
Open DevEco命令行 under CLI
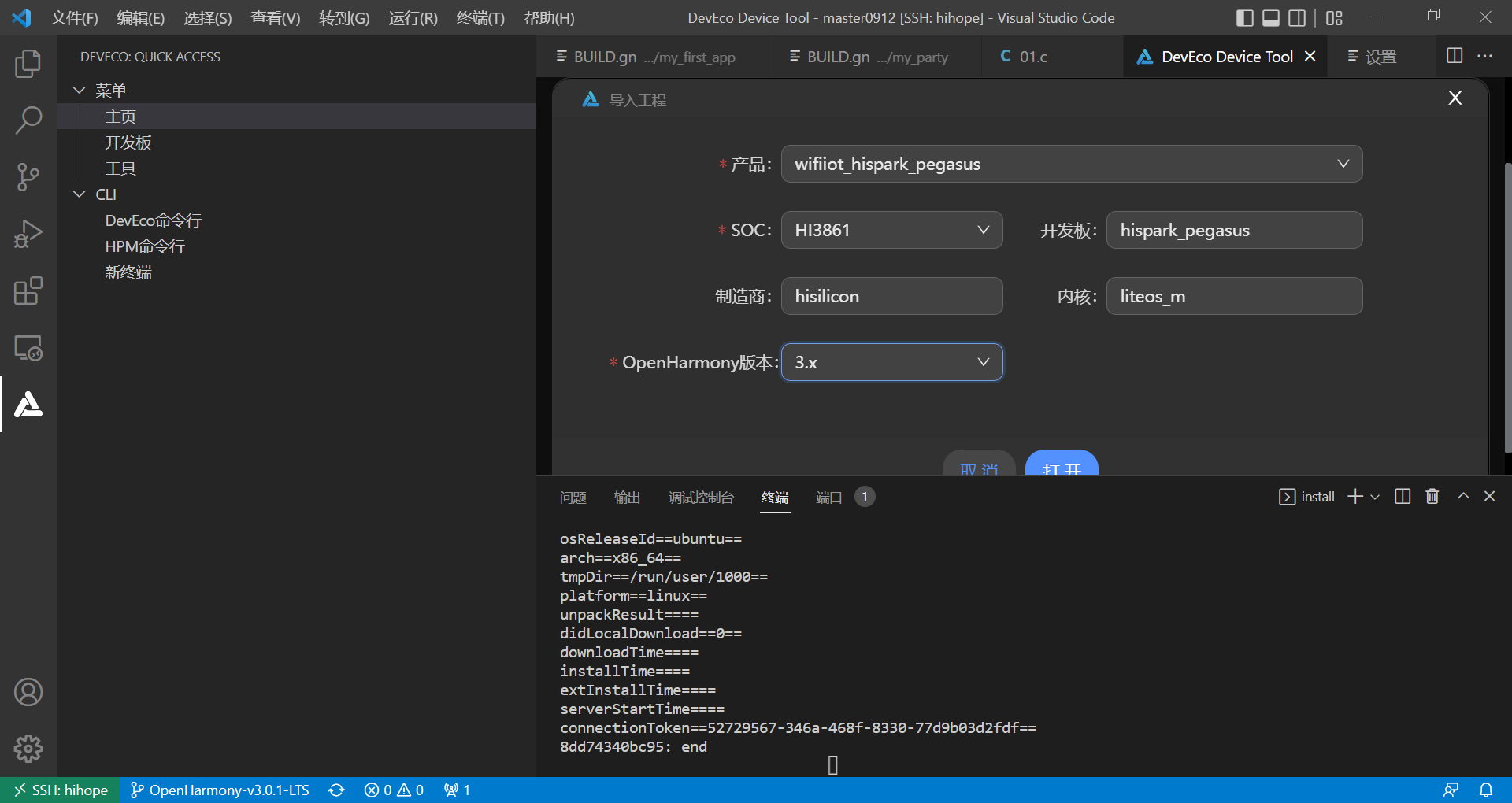pos(296,220)
